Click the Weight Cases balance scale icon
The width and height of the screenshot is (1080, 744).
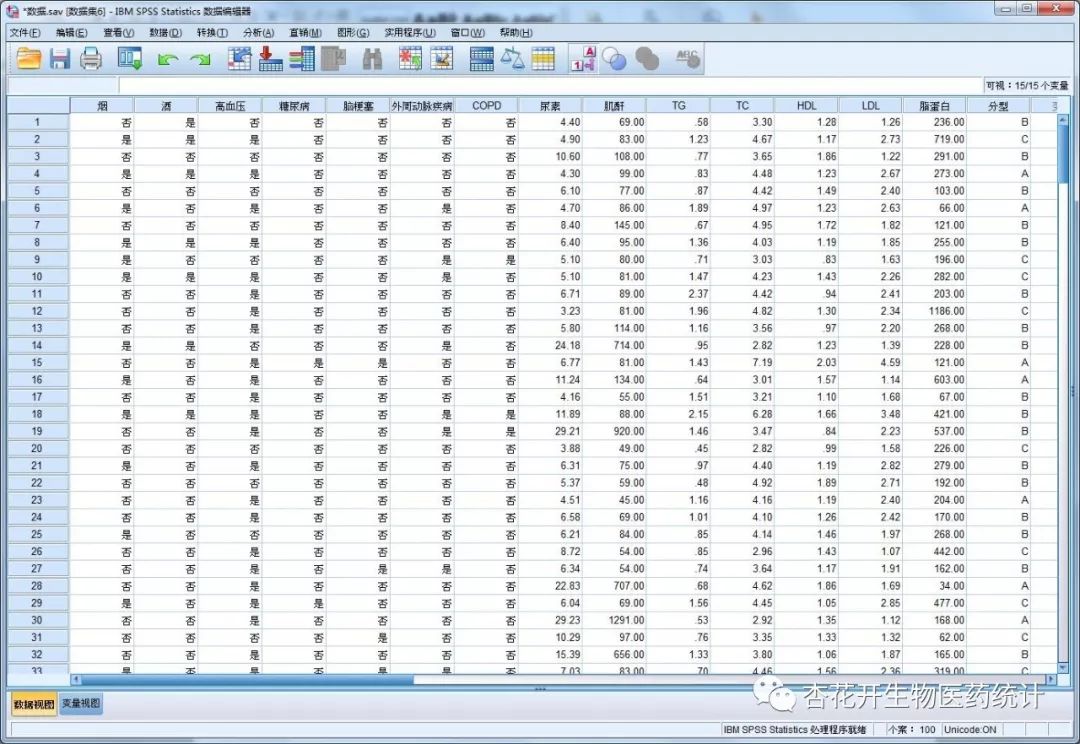pos(512,60)
